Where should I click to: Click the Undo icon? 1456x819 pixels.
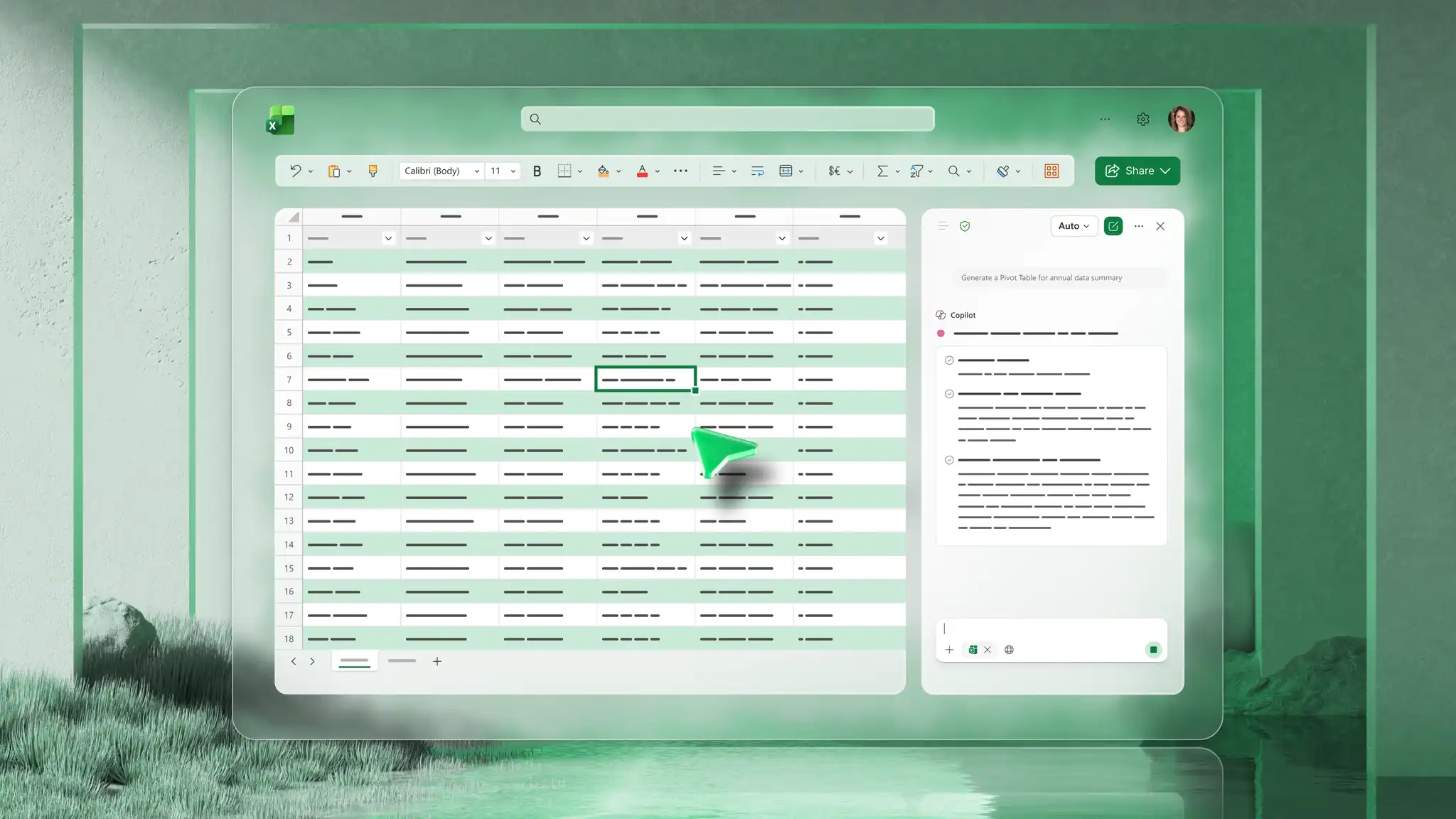pyautogui.click(x=295, y=171)
